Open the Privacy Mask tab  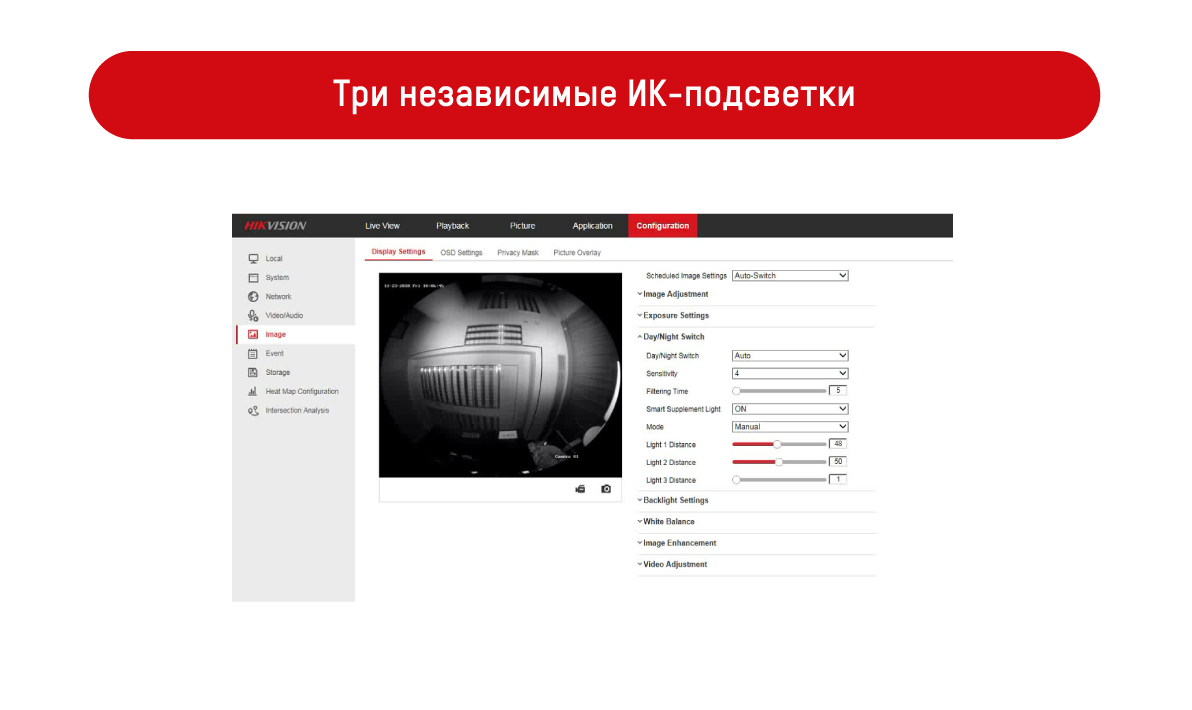coord(518,253)
